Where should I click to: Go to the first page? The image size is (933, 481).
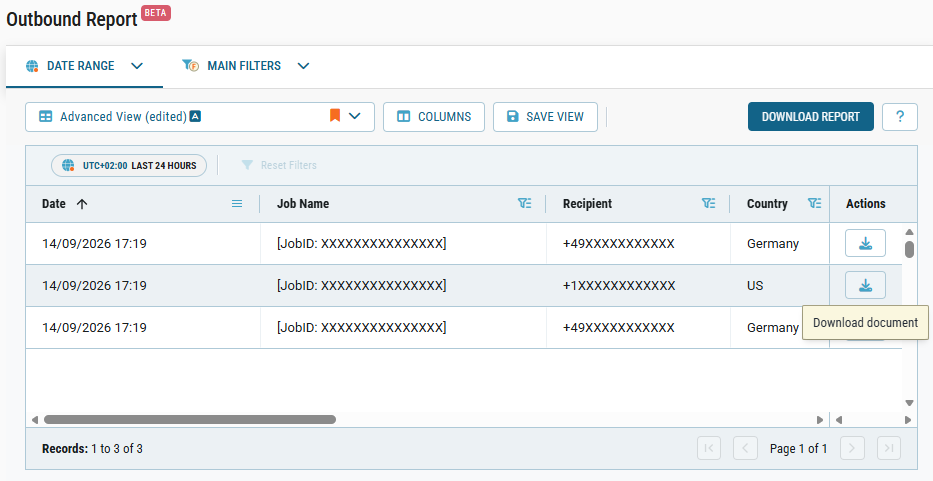709,448
